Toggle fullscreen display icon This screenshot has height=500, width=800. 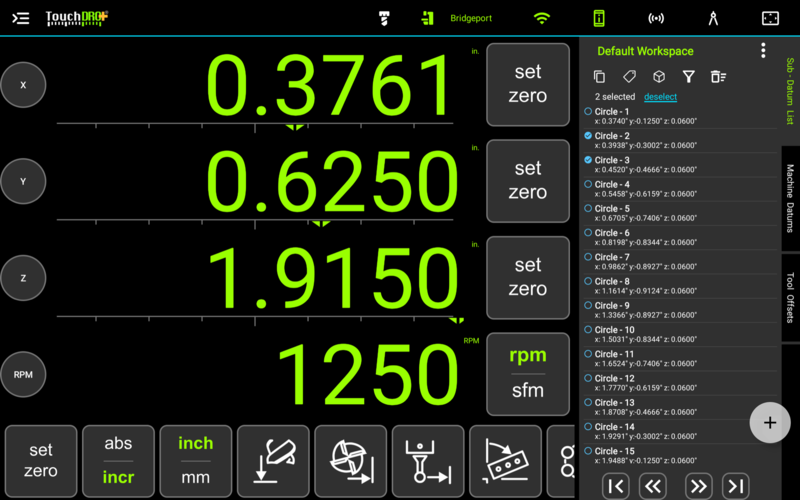point(770,18)
